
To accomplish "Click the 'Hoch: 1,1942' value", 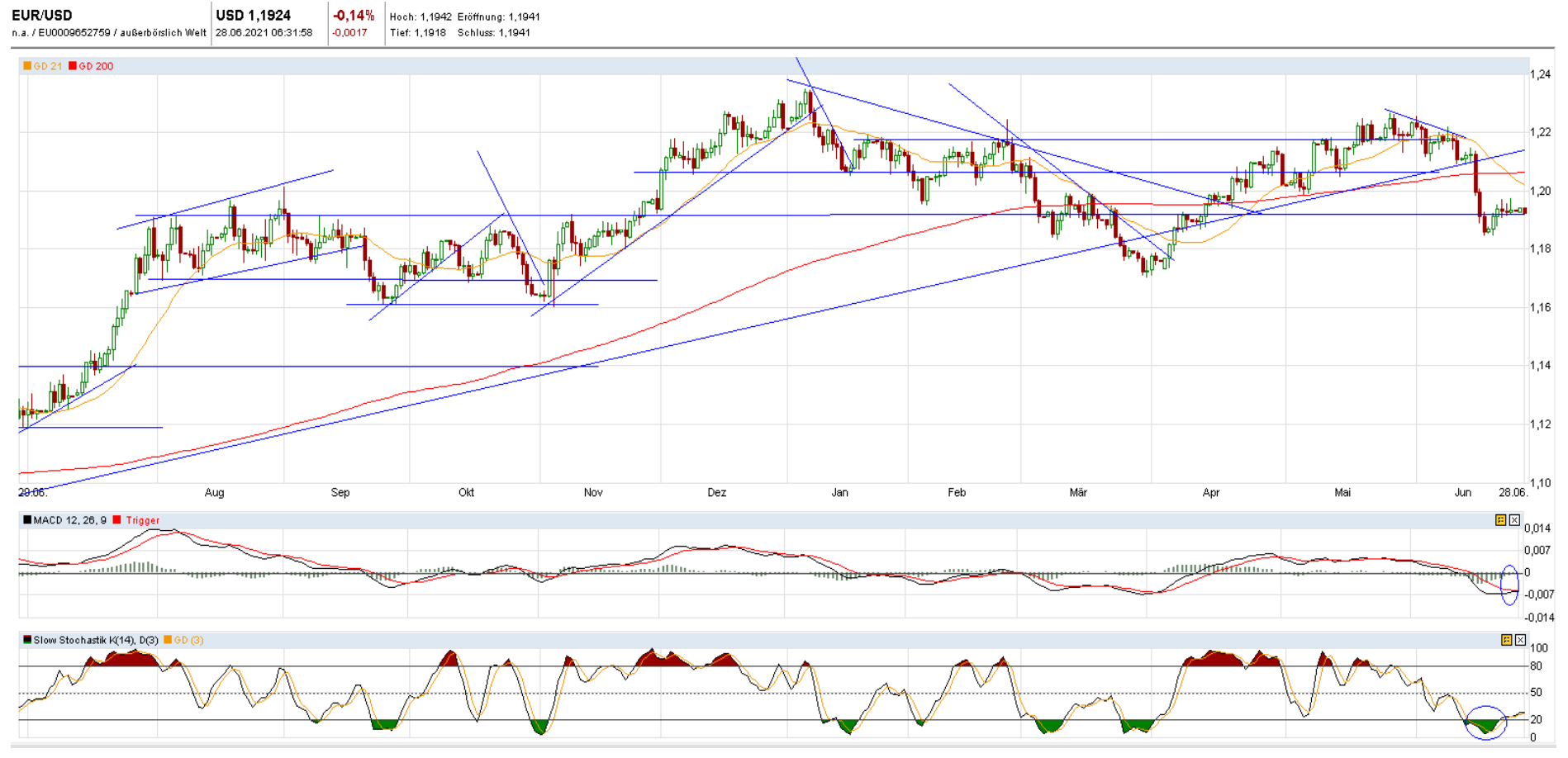I will tap(421, 17).
